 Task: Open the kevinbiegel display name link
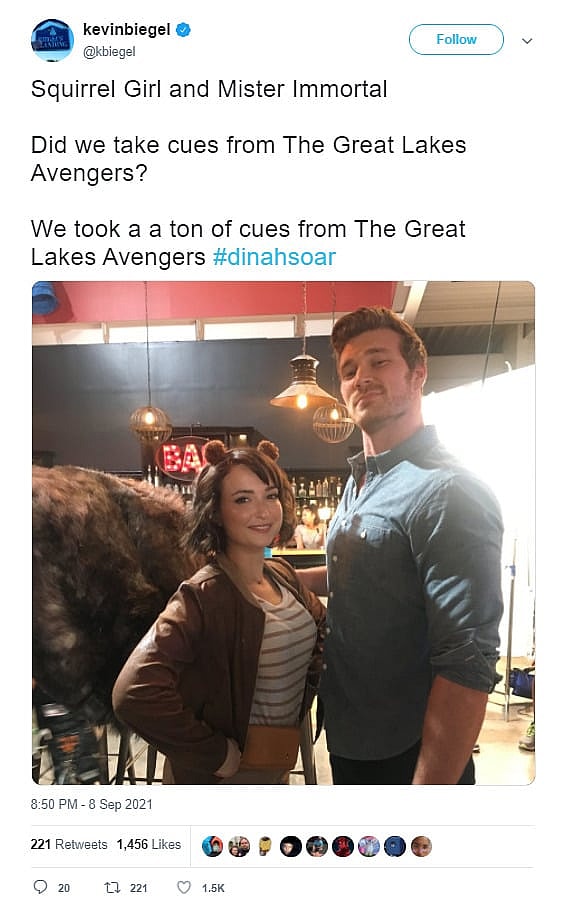pyautogui.click(x=127, y=29)
